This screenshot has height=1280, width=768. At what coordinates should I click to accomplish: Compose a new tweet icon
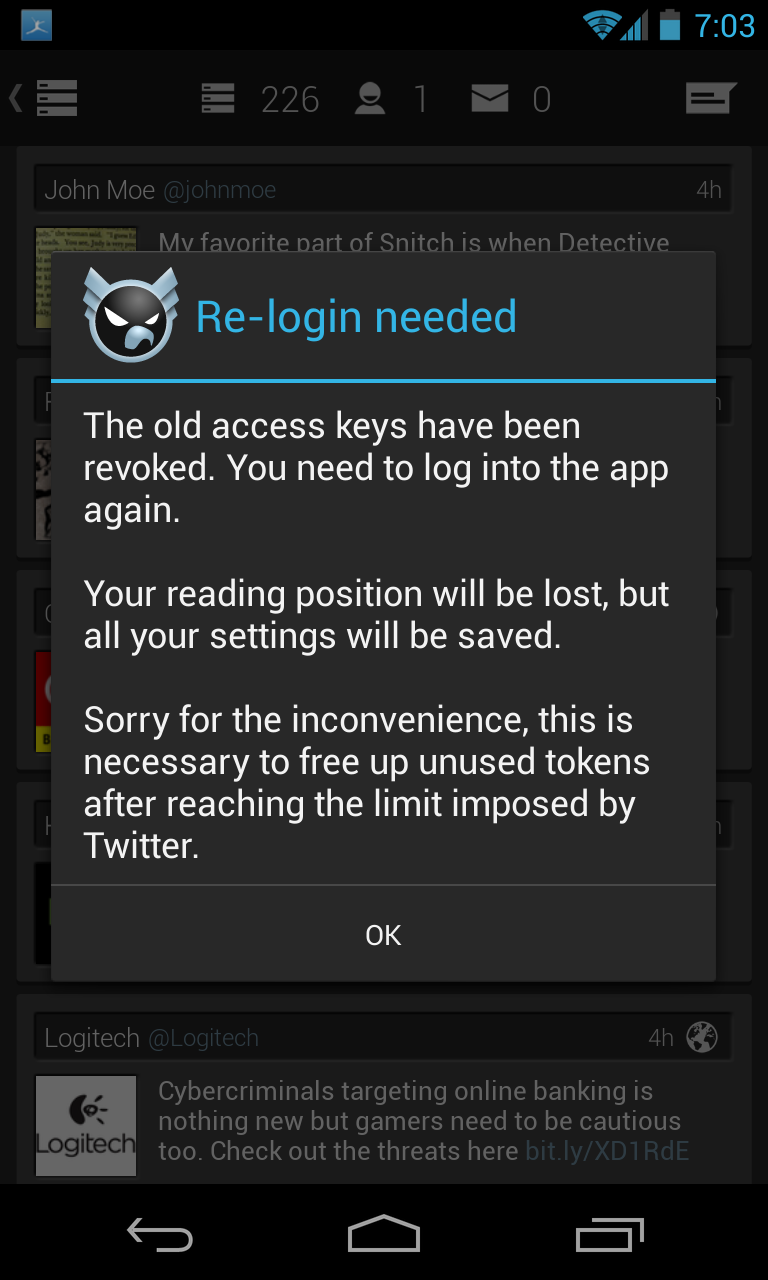coord(710,98)
